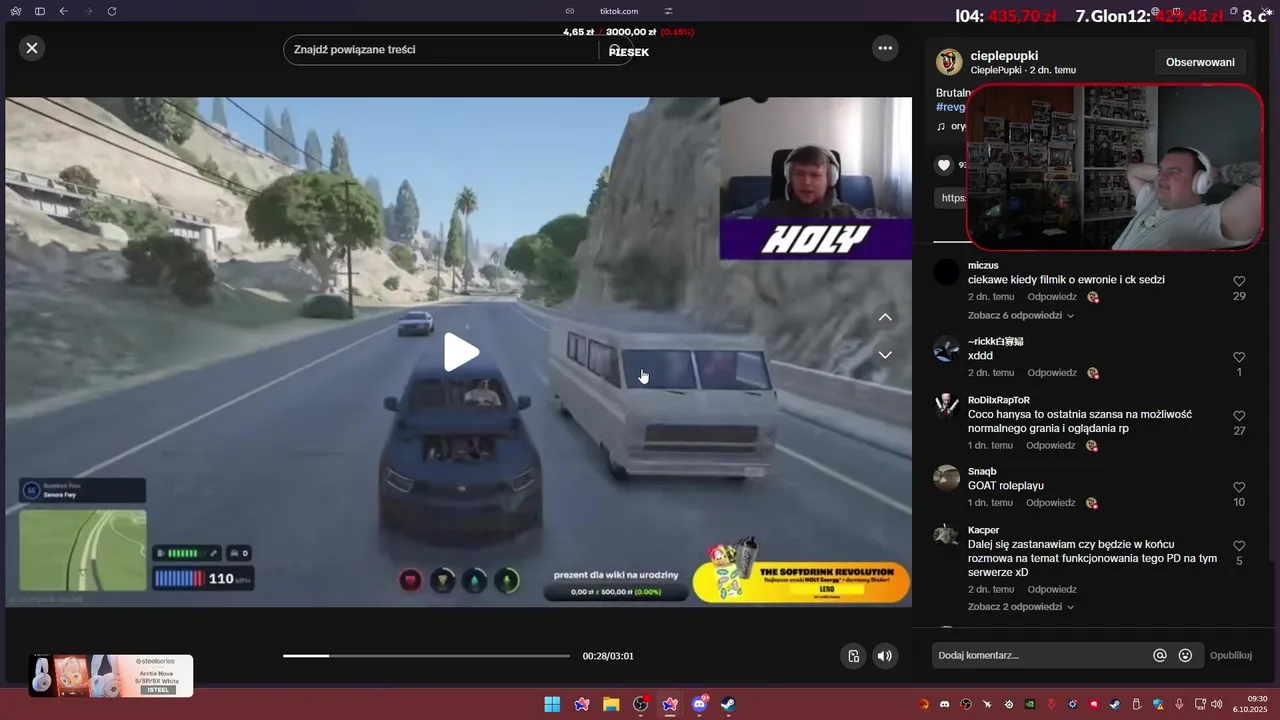Open the three-dot more options menu
Screen dimensions: 1280x720
click(884, 48)
